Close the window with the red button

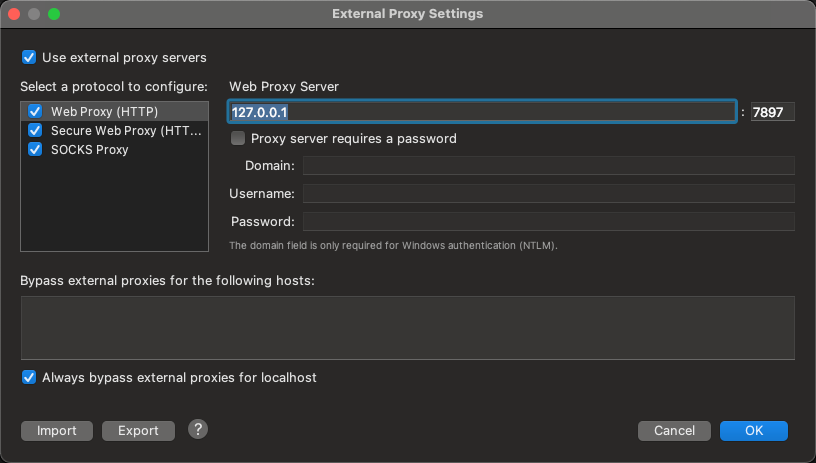14,14
